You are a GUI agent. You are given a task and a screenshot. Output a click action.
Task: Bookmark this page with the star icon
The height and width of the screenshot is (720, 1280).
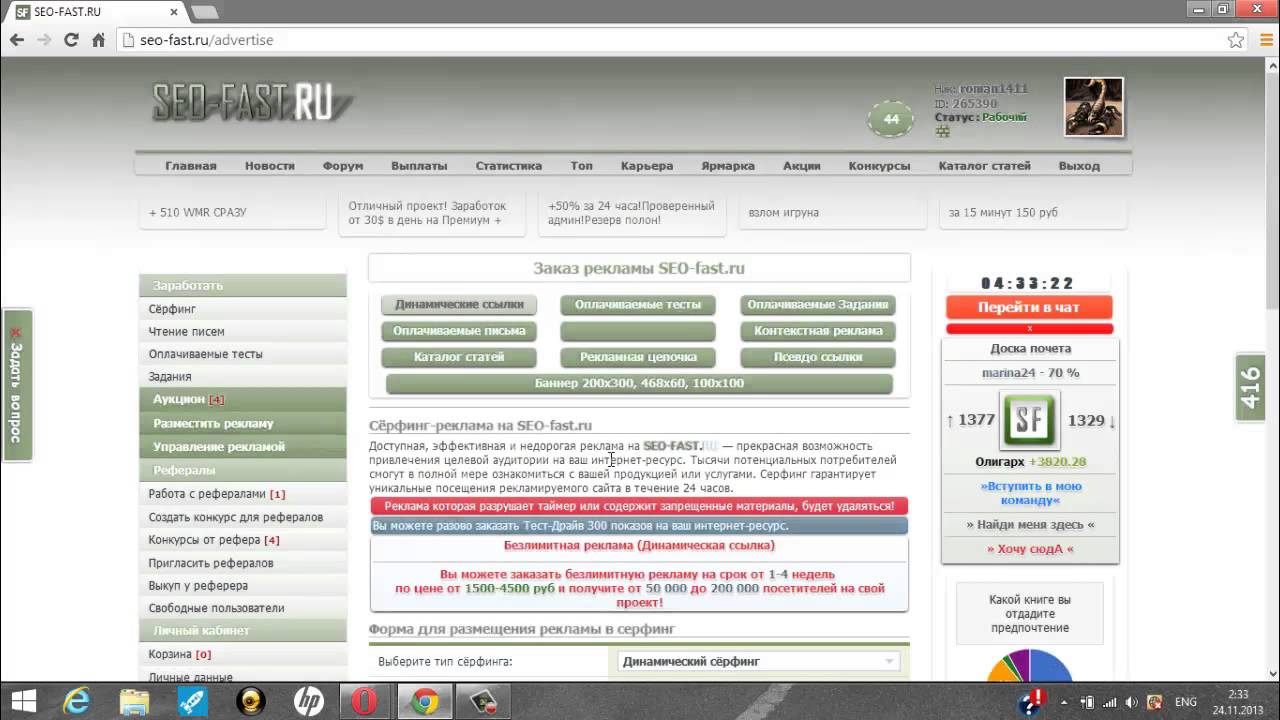coord(1236,40)
